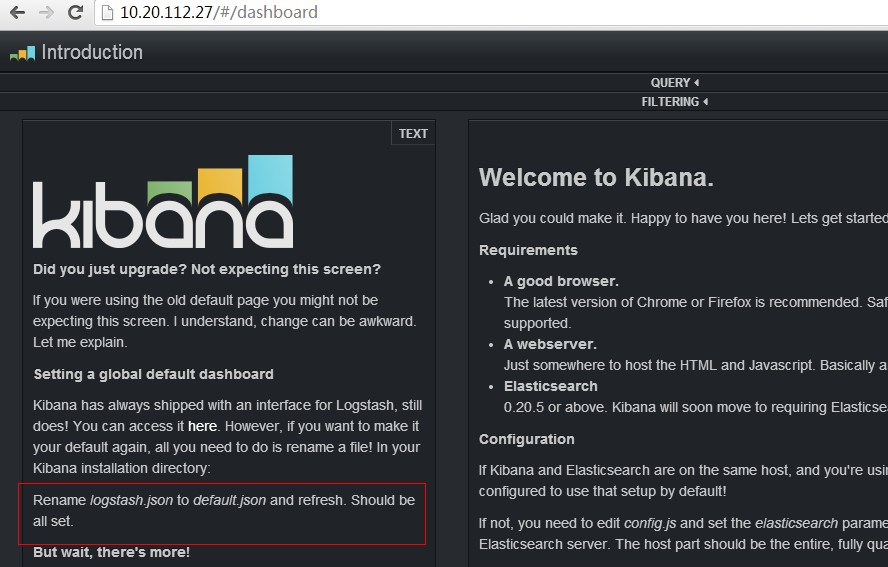Click the 'default.json' italic filename
The width and height of the screenshot is (888, 567).
[229, 501]
